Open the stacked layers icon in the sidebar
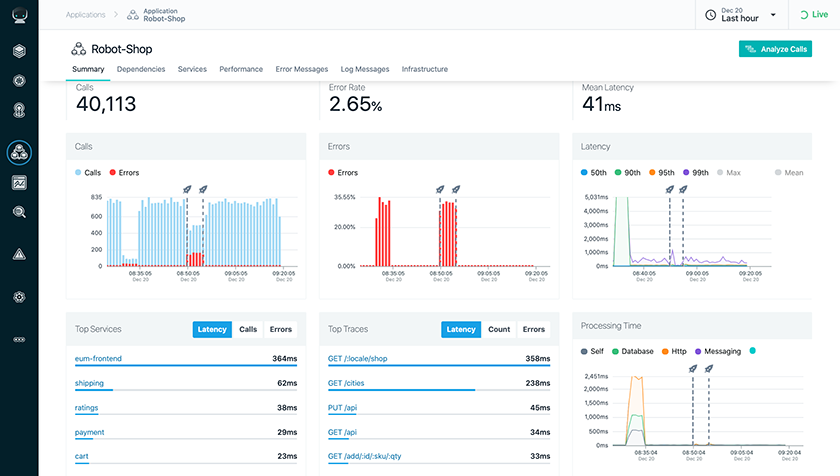 pos(19,51)
